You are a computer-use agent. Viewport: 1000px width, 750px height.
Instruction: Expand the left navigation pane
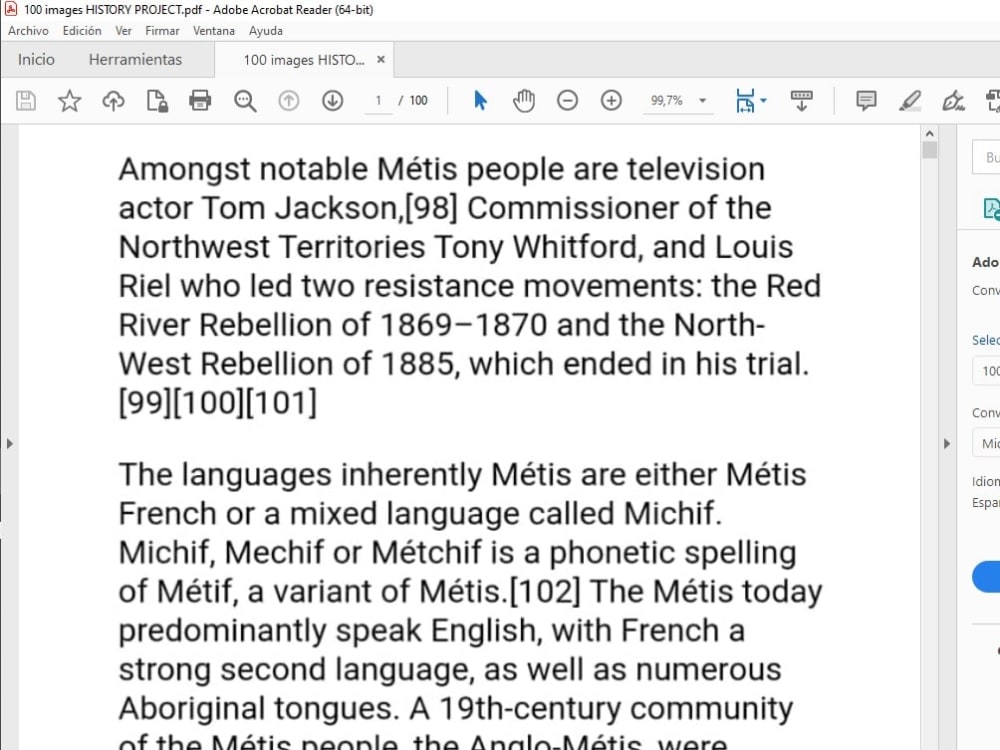pos(9,443)
